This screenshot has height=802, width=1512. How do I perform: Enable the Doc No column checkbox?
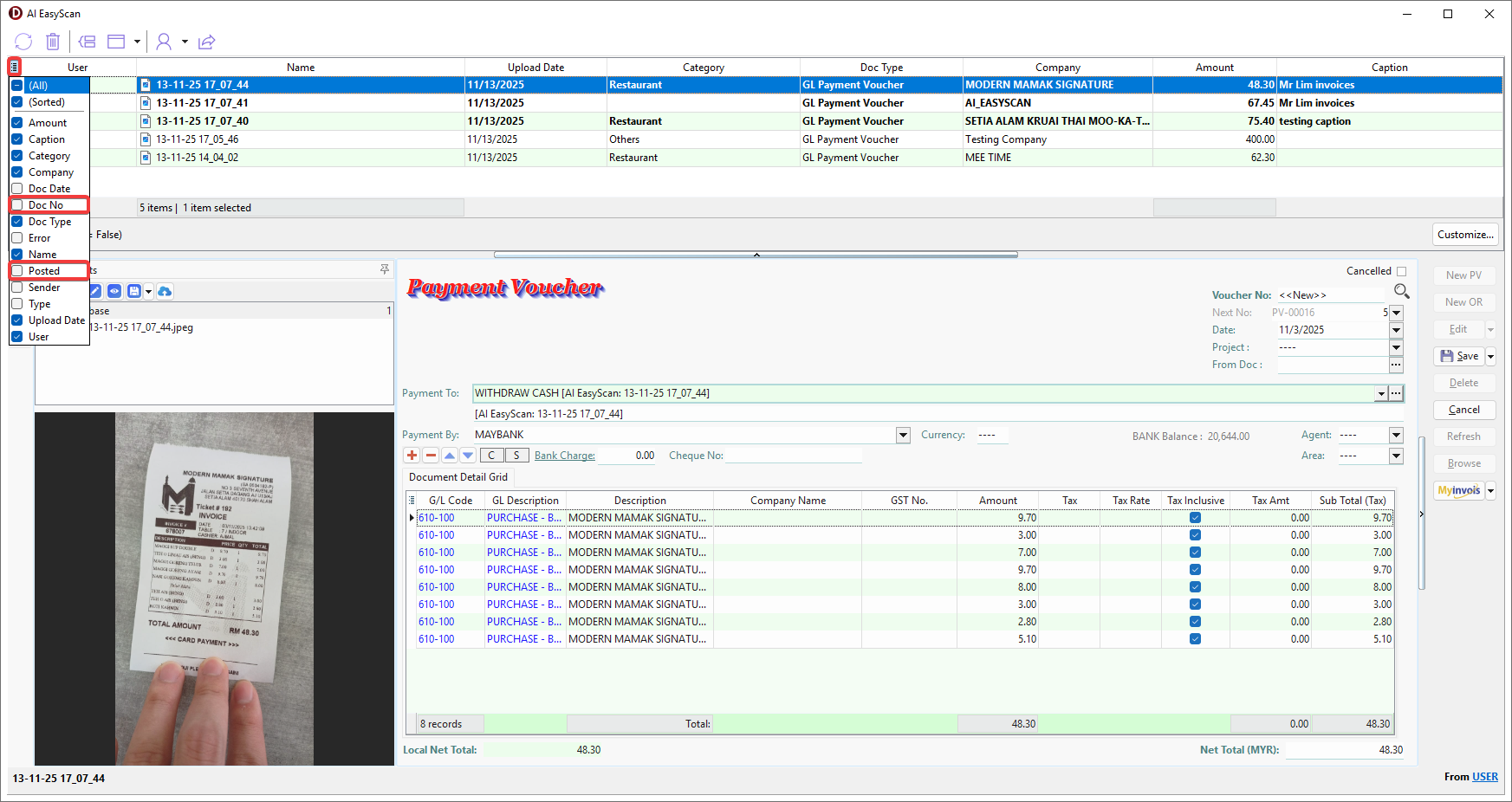point(17,205)
